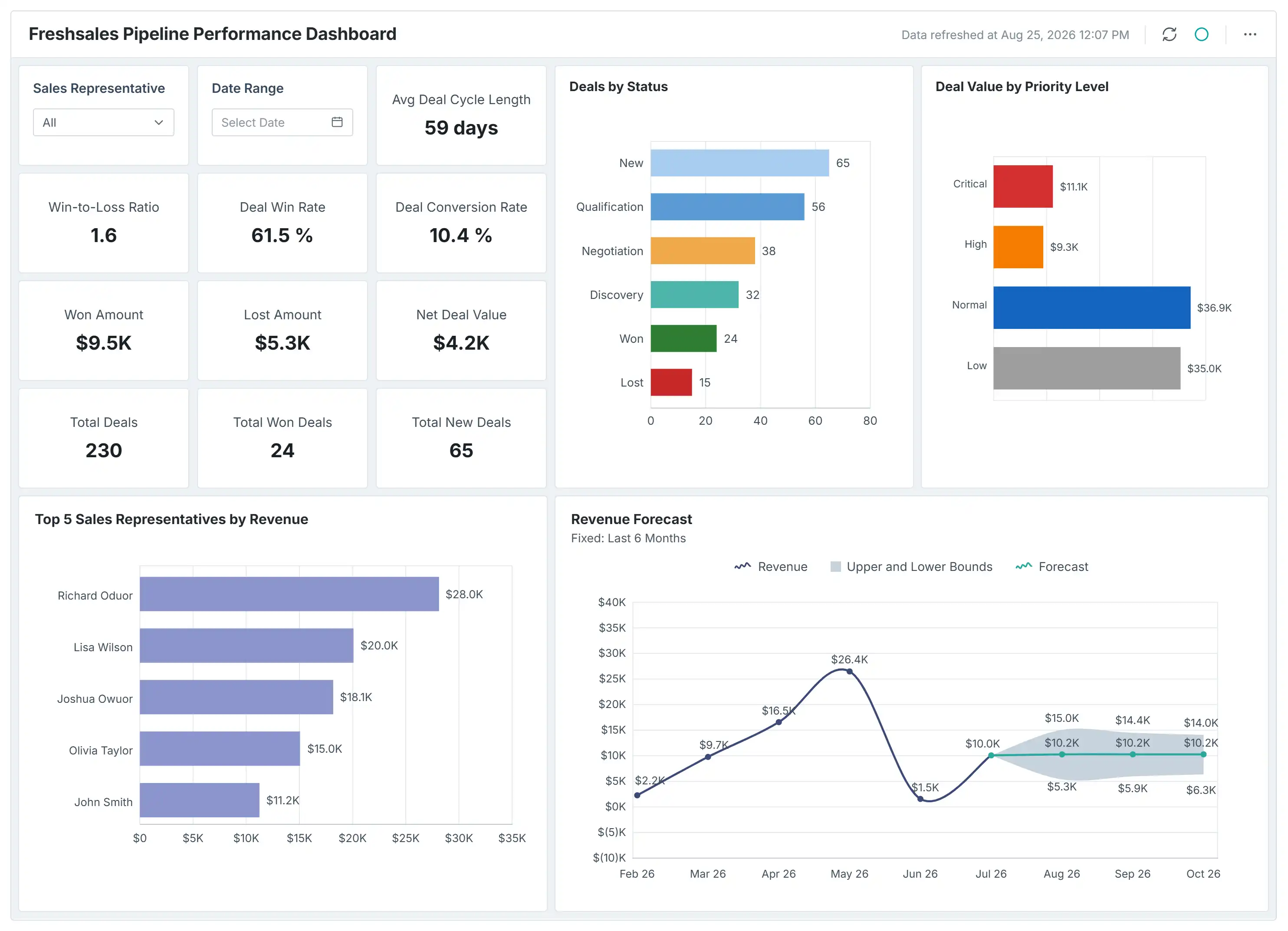Click the Aug 26 forecast point

(x=1061, y=754)
